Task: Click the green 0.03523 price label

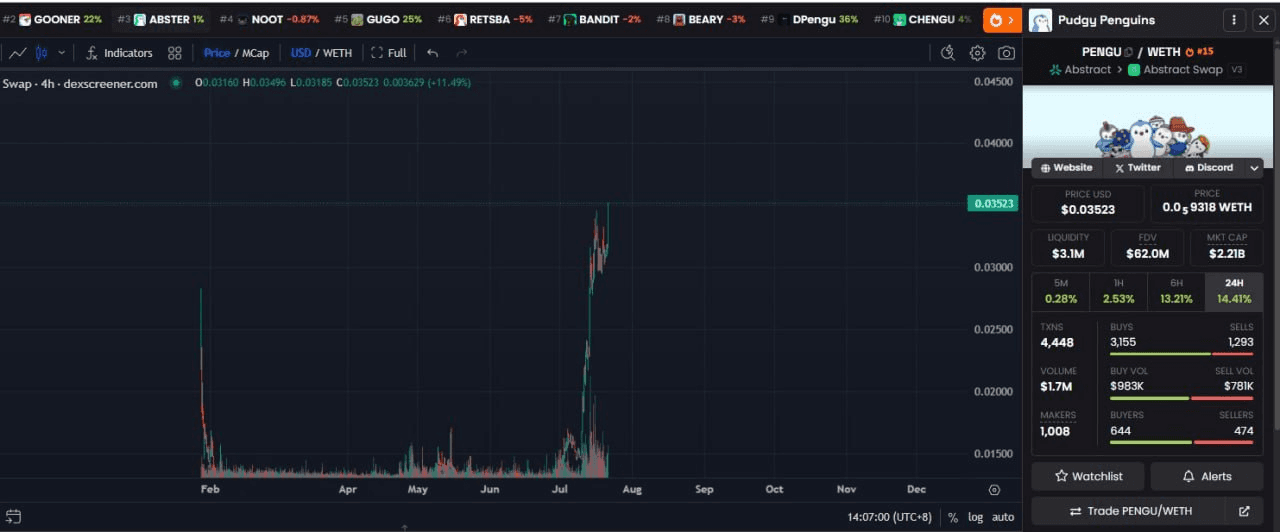Action: (992, 203)
